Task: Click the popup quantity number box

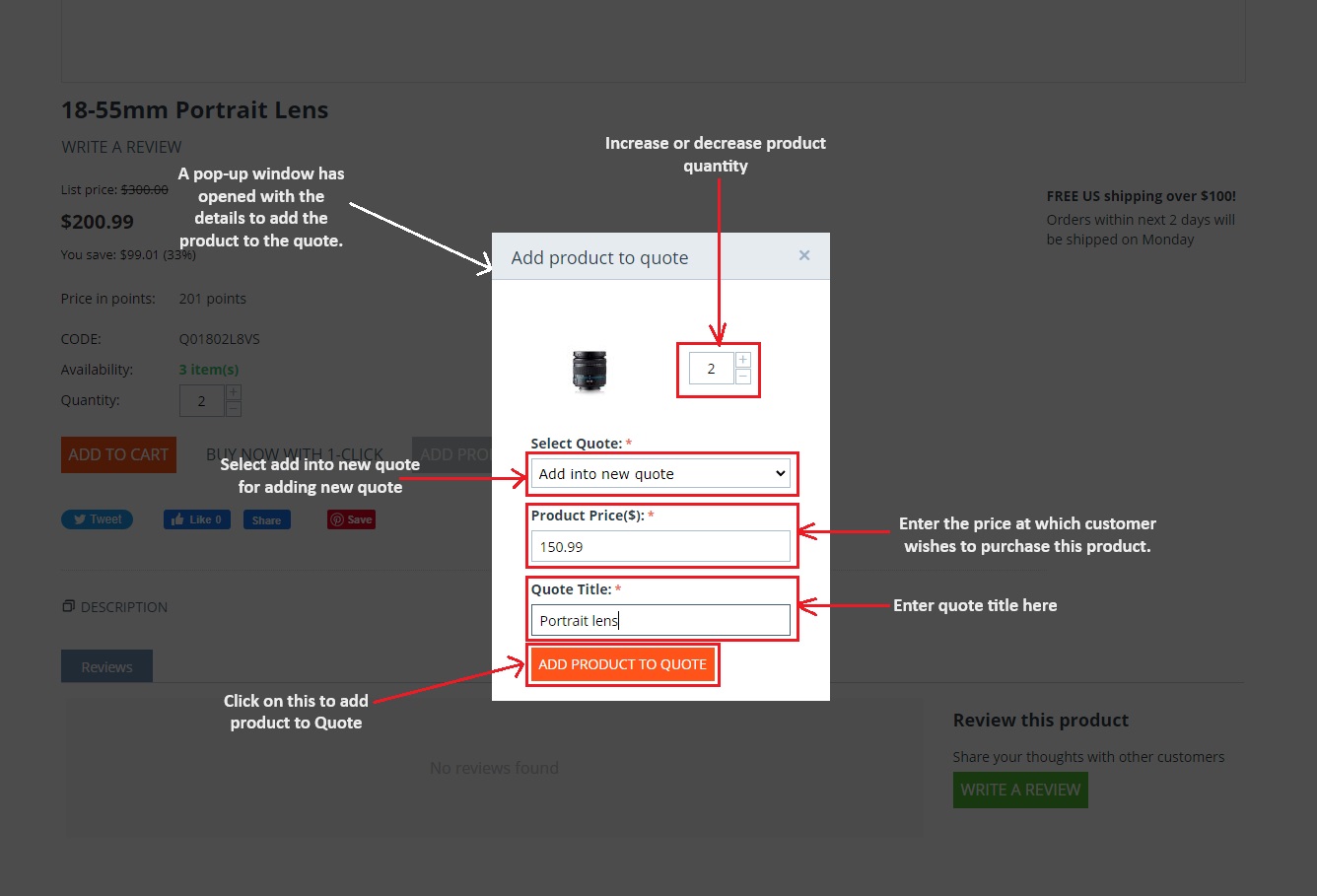Action: click(711, 369)
